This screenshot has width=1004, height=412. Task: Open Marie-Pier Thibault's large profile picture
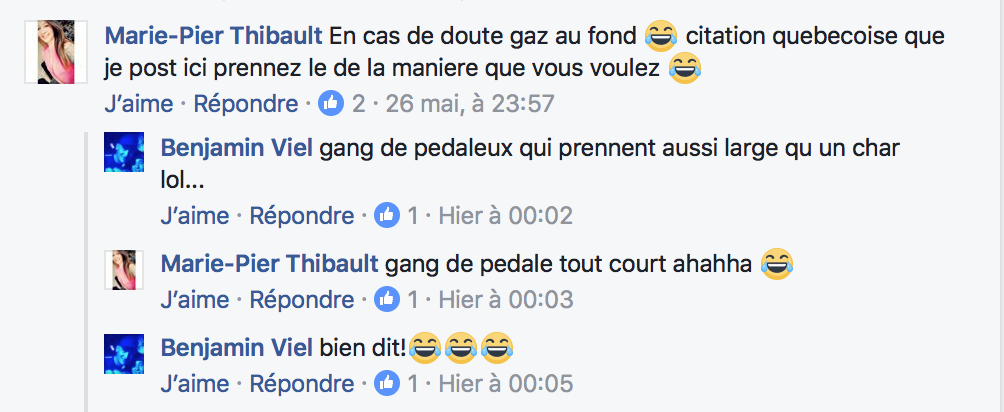coord(56,51)
